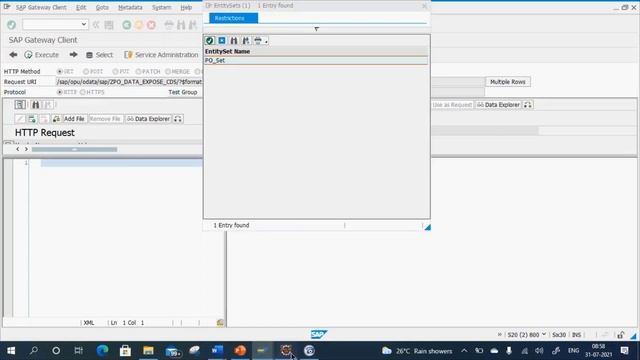Click the resize corner triangle of EntitySets popup
Image resolution: width=640 pixels, height=360 pixels.
pos(427,227)
